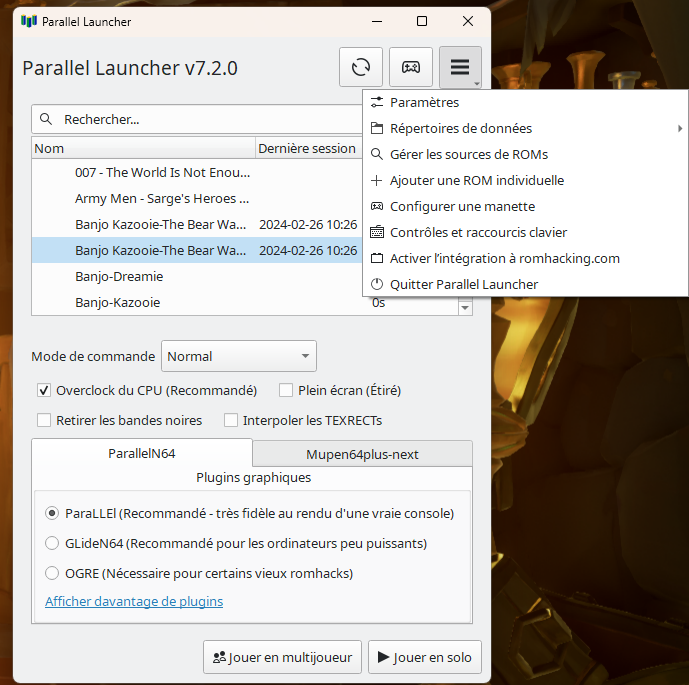The width and height of the screenshot is (689, 685).
Task: Click the power icon for Quitter Parallel Launcher
Action: point(377,284)
